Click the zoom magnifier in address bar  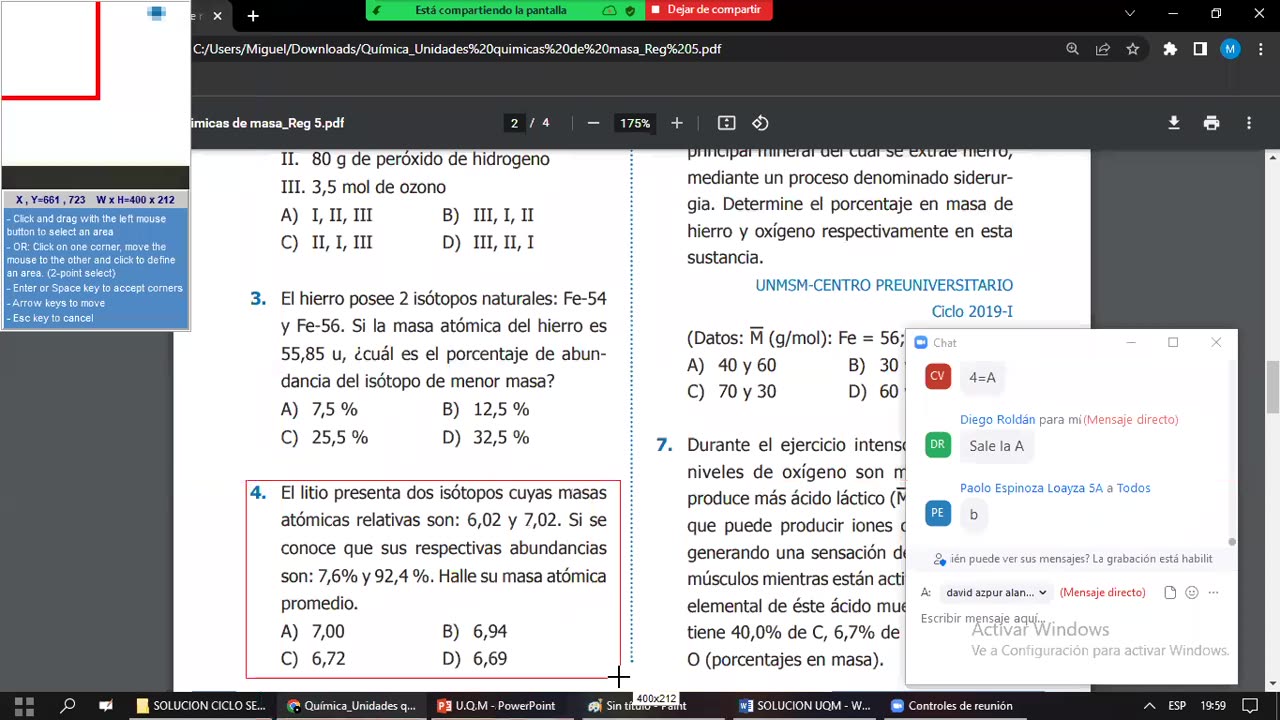click(x=1072, y=49)
